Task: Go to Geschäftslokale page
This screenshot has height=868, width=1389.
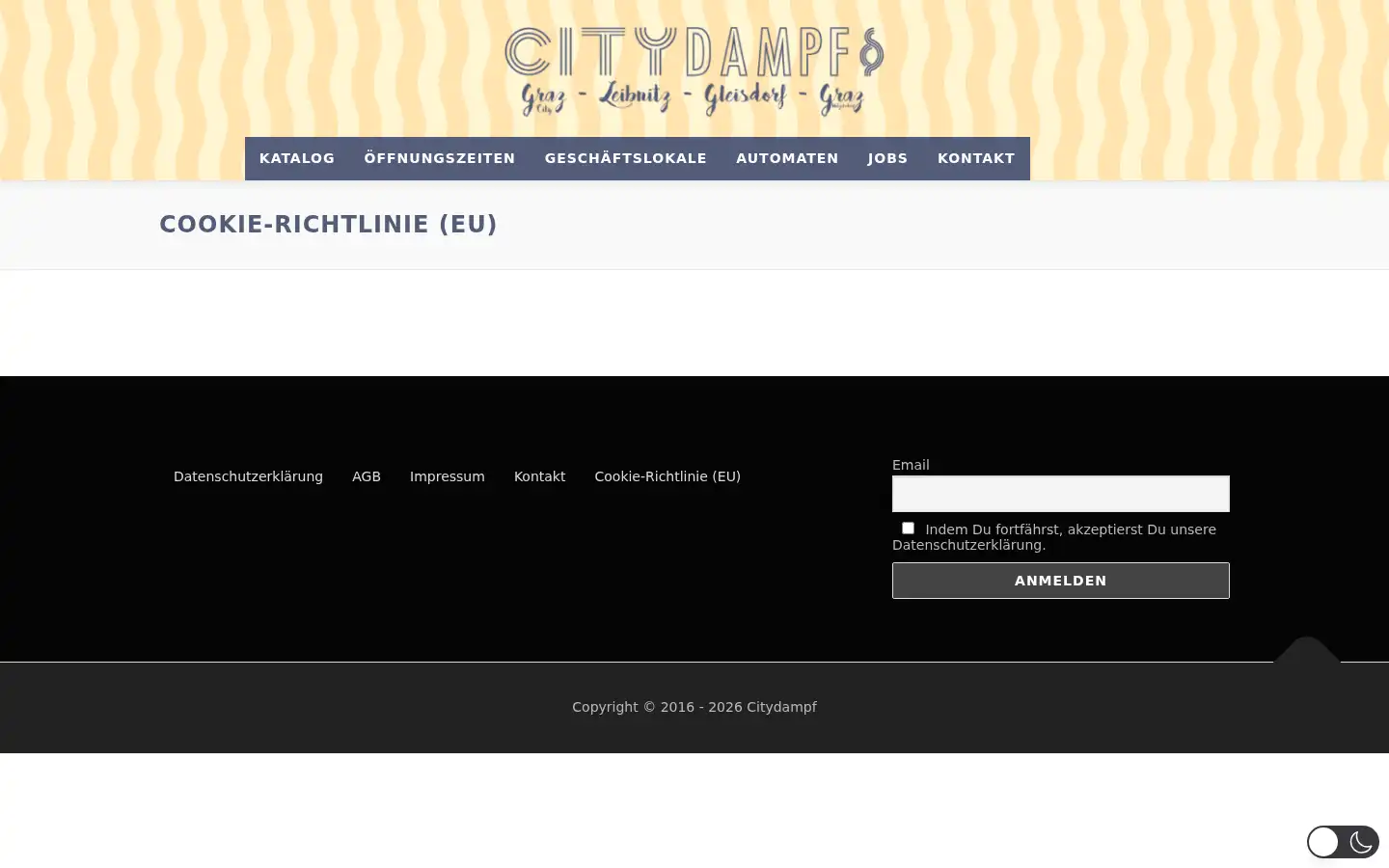Action: point(626,158)
